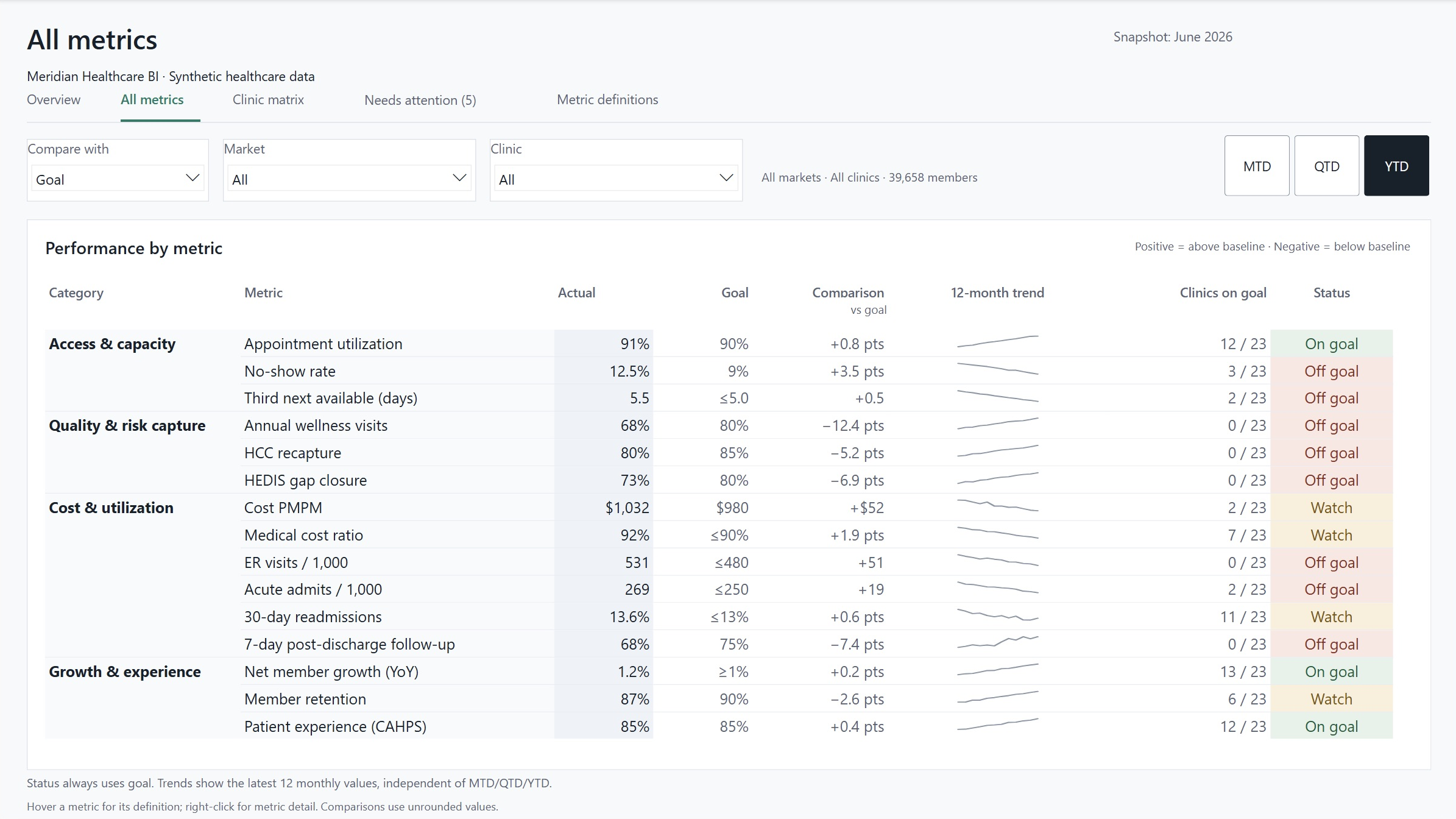Click the Cost & utilization category

pyautogui.click(x=111, y=508)
